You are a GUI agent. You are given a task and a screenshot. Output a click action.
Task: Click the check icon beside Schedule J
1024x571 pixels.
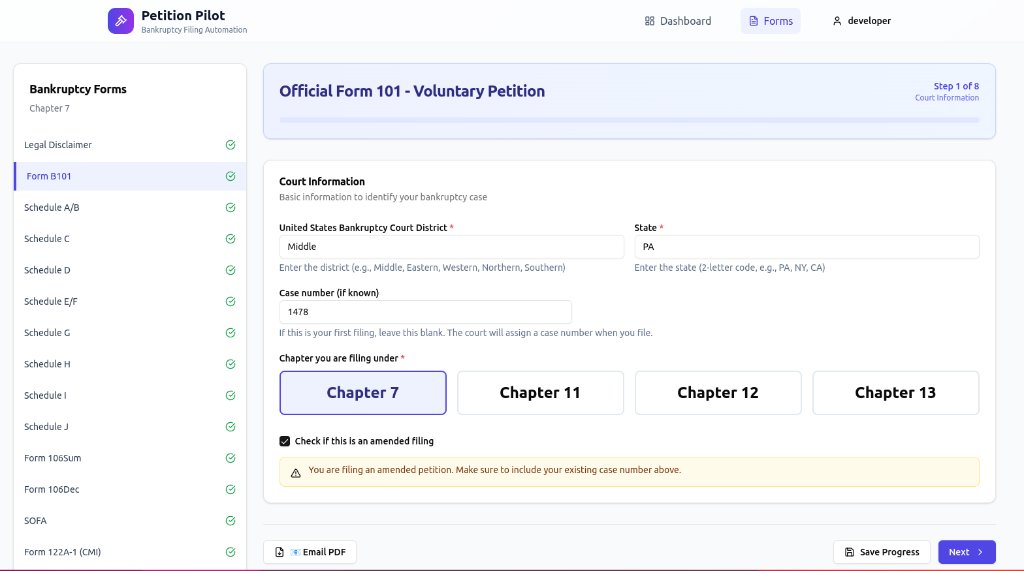[x=231, y=427]
